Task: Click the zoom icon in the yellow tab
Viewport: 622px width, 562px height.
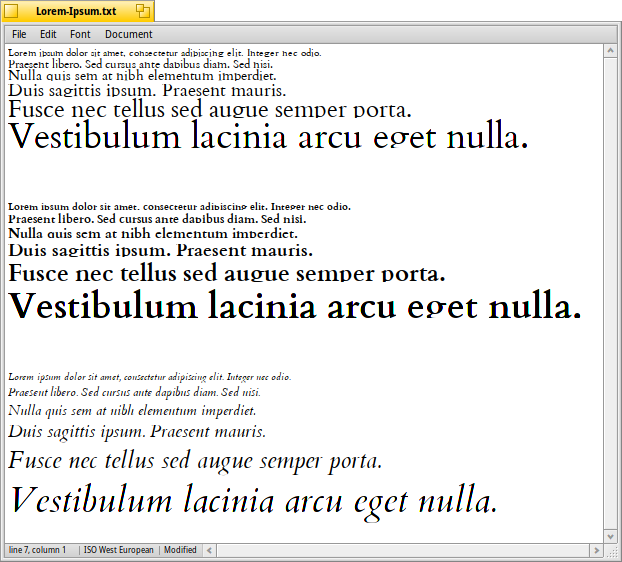Action: (143, 11)
